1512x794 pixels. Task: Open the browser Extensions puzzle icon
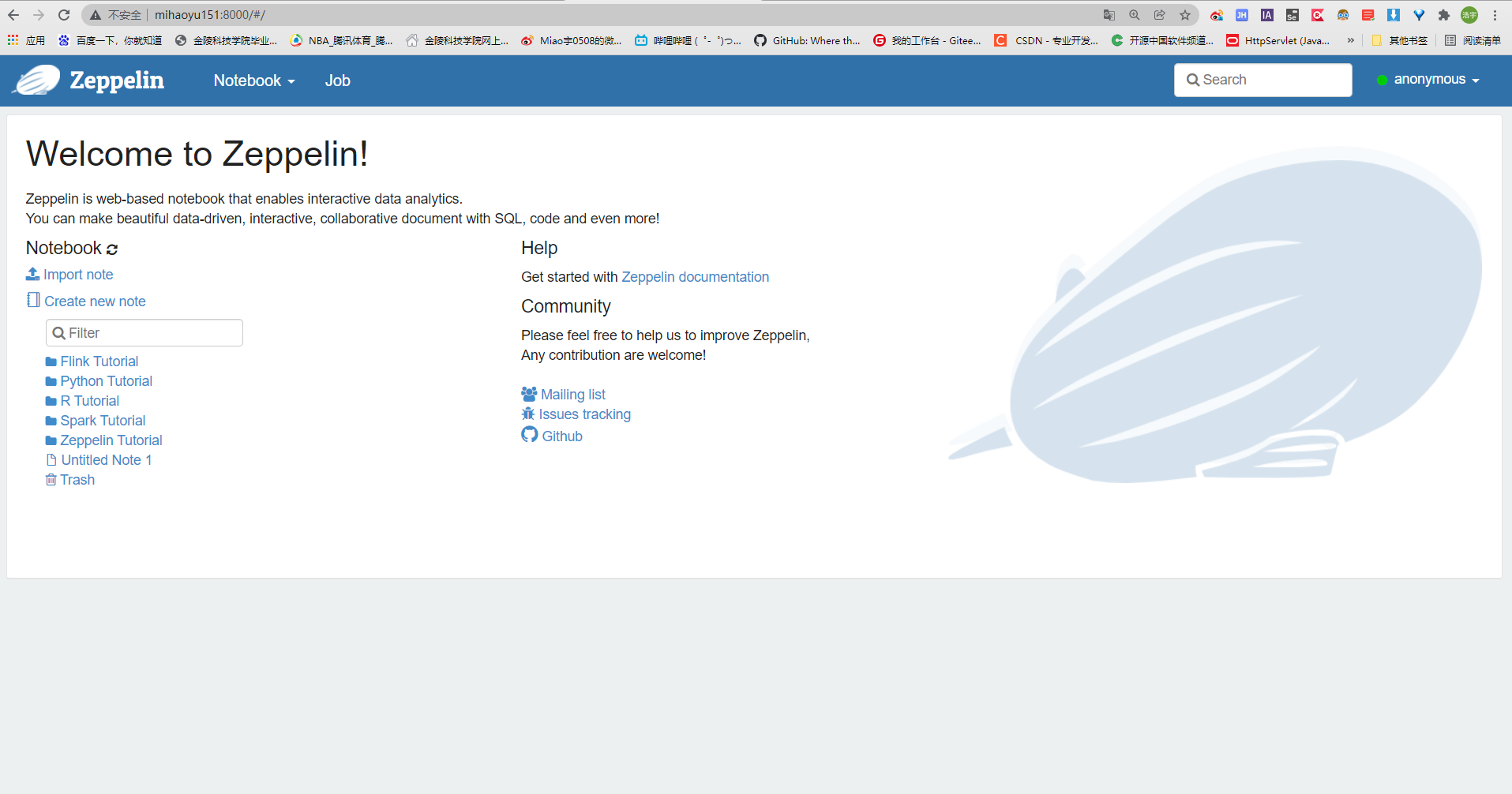(1444, 15)
